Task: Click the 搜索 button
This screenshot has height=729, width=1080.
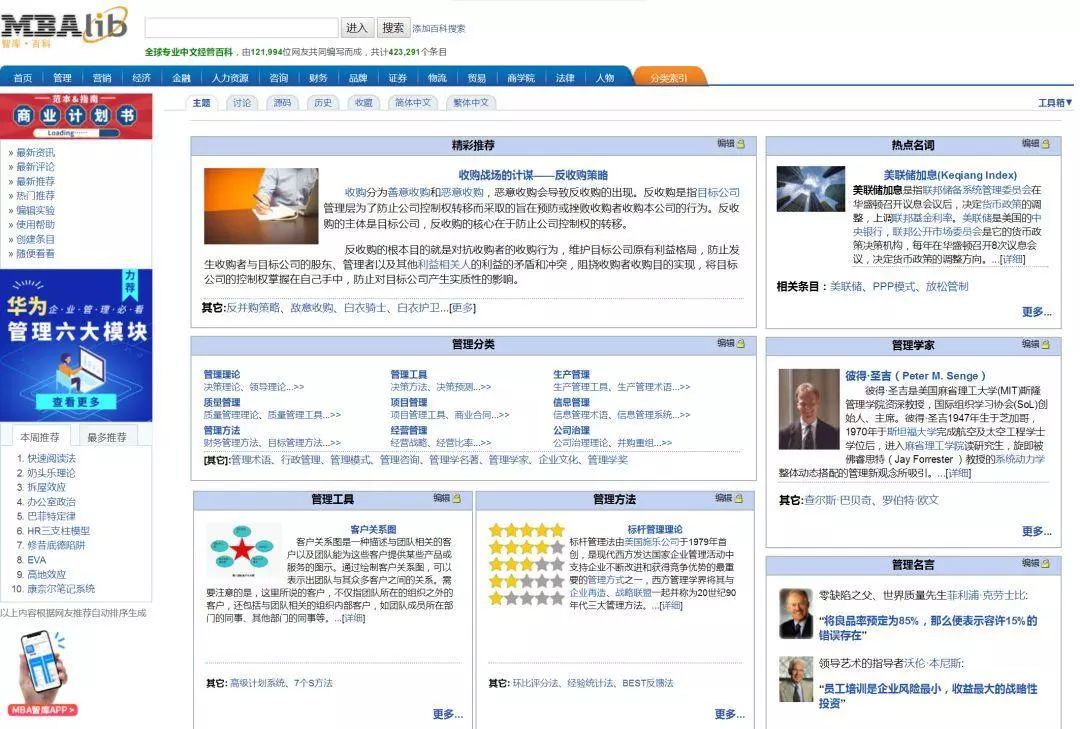Action: [x=393, y=28]
